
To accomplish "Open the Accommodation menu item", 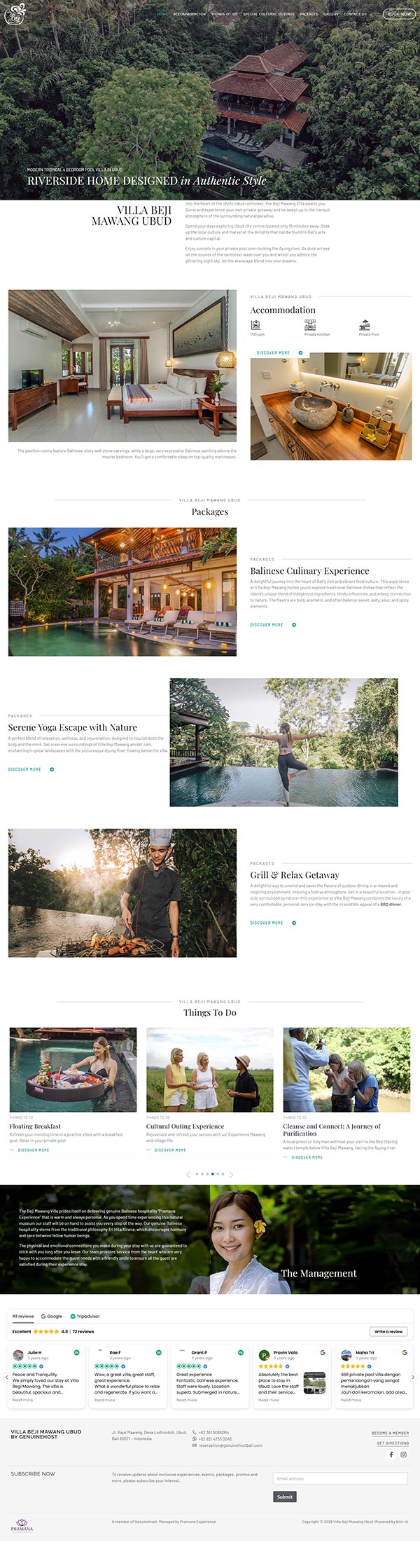I will pyautogui.click(x=189, y=14).
